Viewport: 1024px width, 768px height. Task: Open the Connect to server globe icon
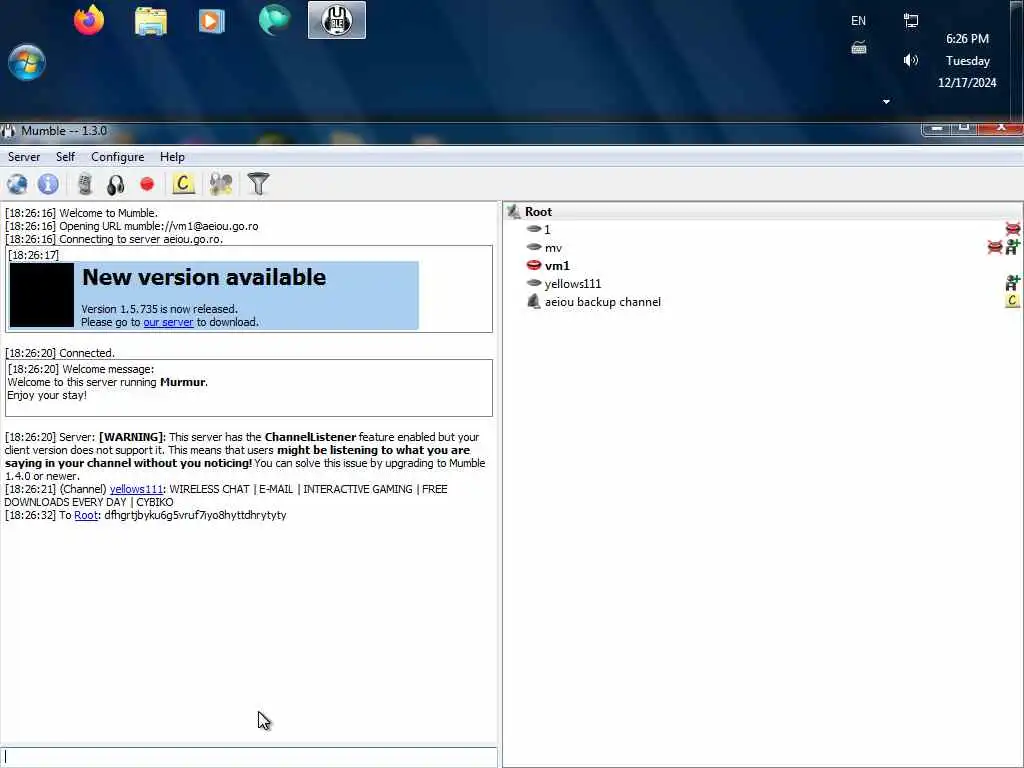[x=17, y=184]
